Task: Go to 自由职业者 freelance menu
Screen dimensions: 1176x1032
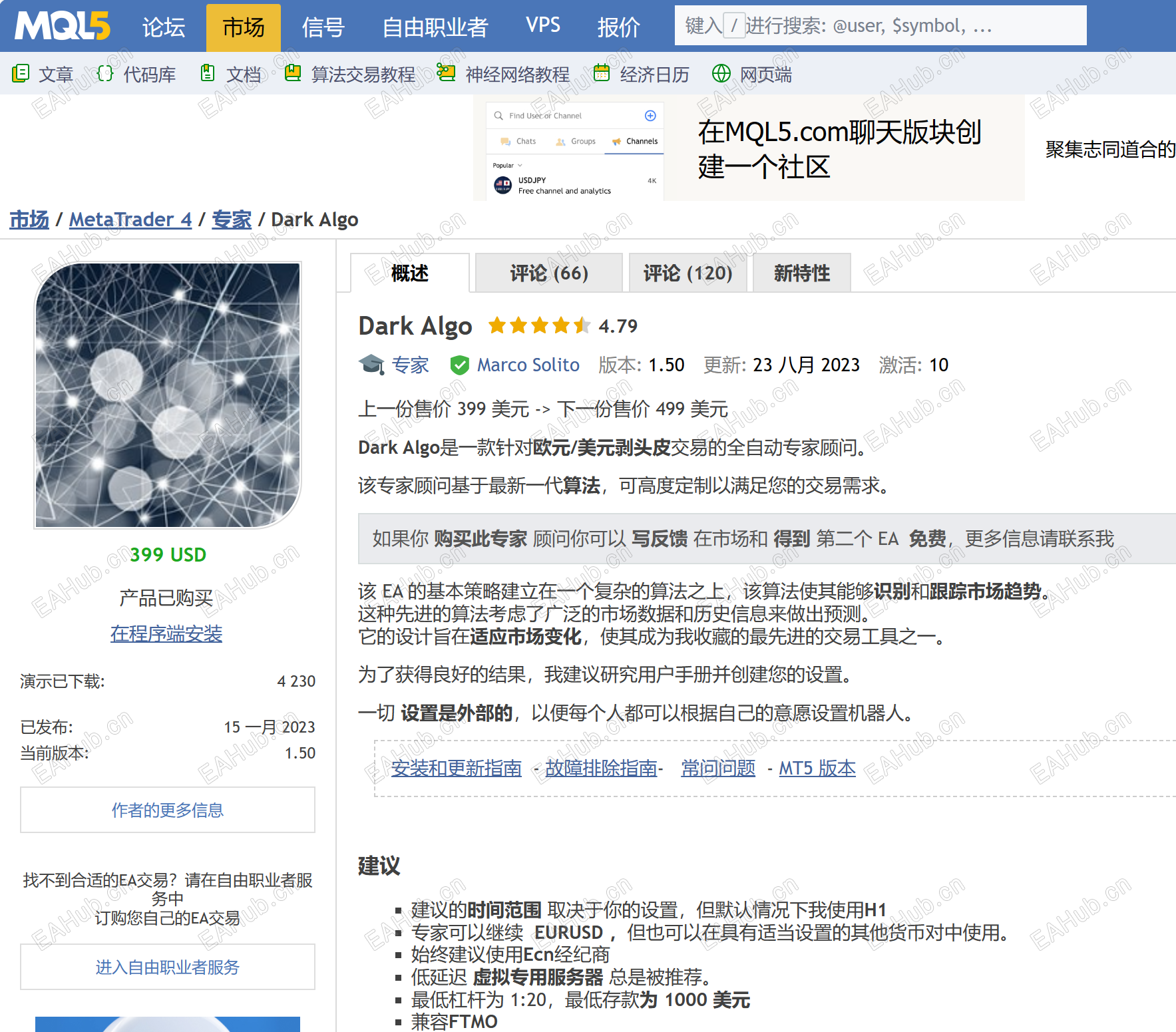Action: coord(435,27)
